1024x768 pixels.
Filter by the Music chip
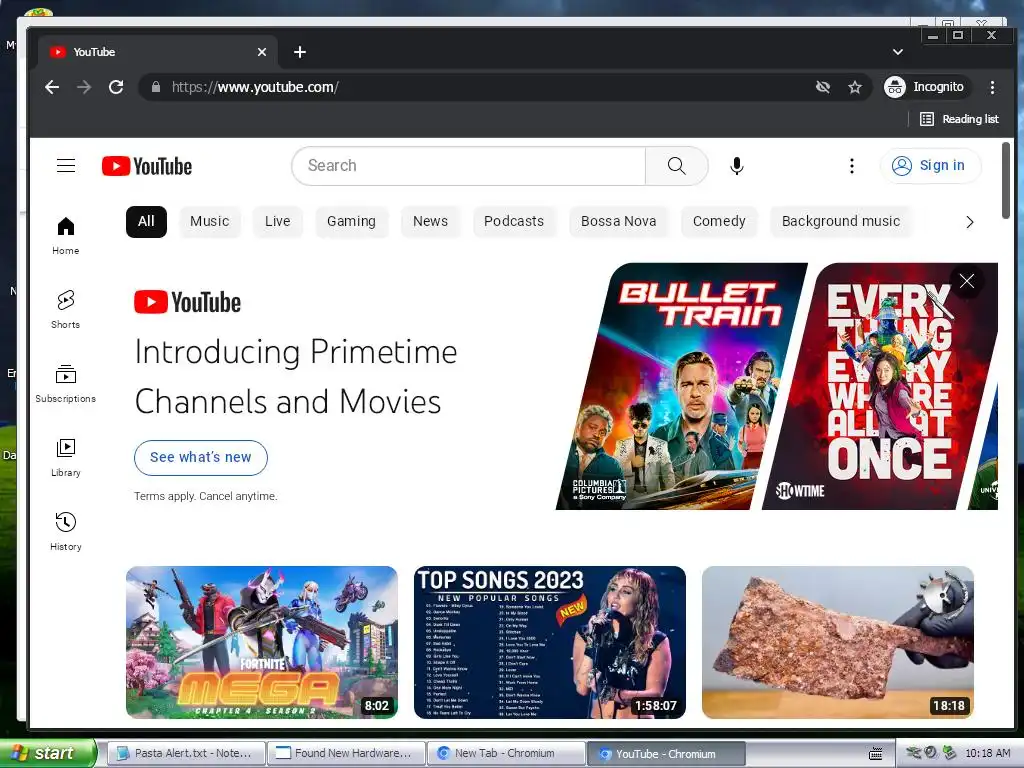[210, 221]
